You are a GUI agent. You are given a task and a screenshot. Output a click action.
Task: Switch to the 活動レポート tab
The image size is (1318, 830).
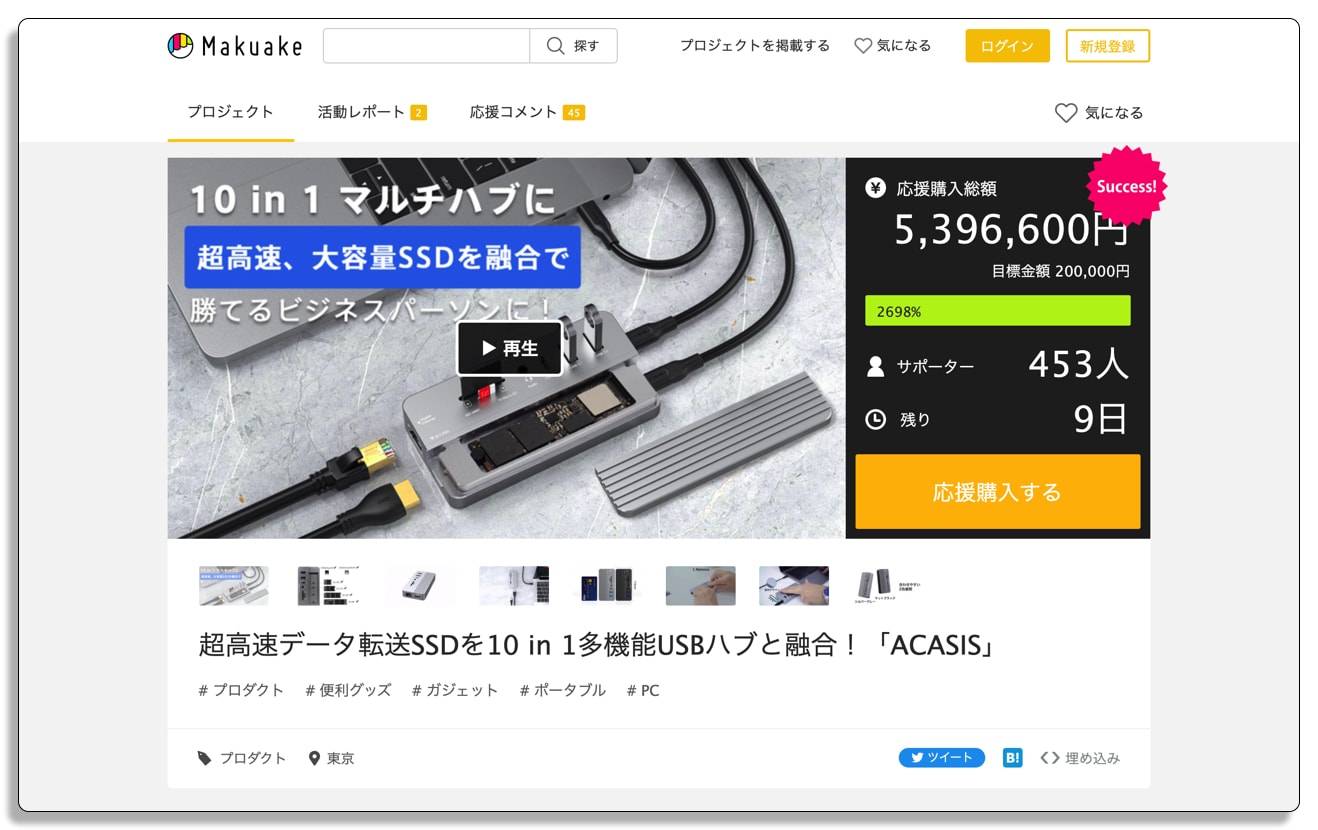[x=372, y=112]
